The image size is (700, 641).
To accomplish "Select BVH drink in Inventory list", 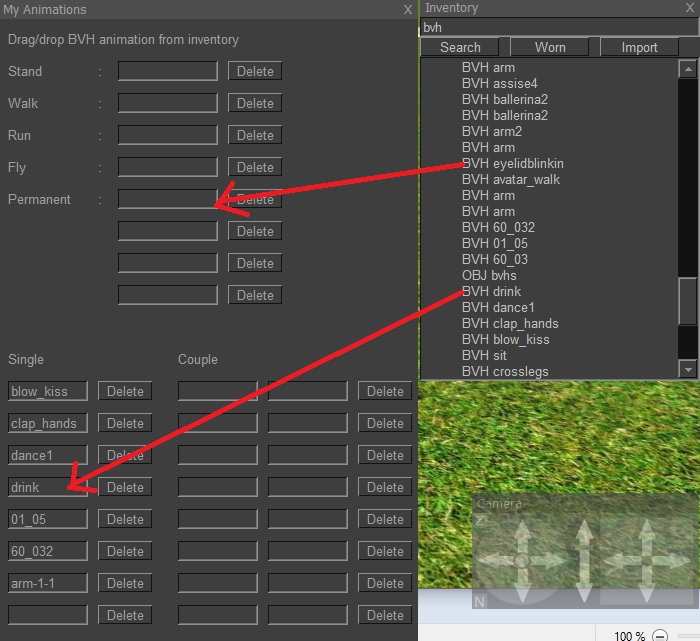I will point(491,292).
